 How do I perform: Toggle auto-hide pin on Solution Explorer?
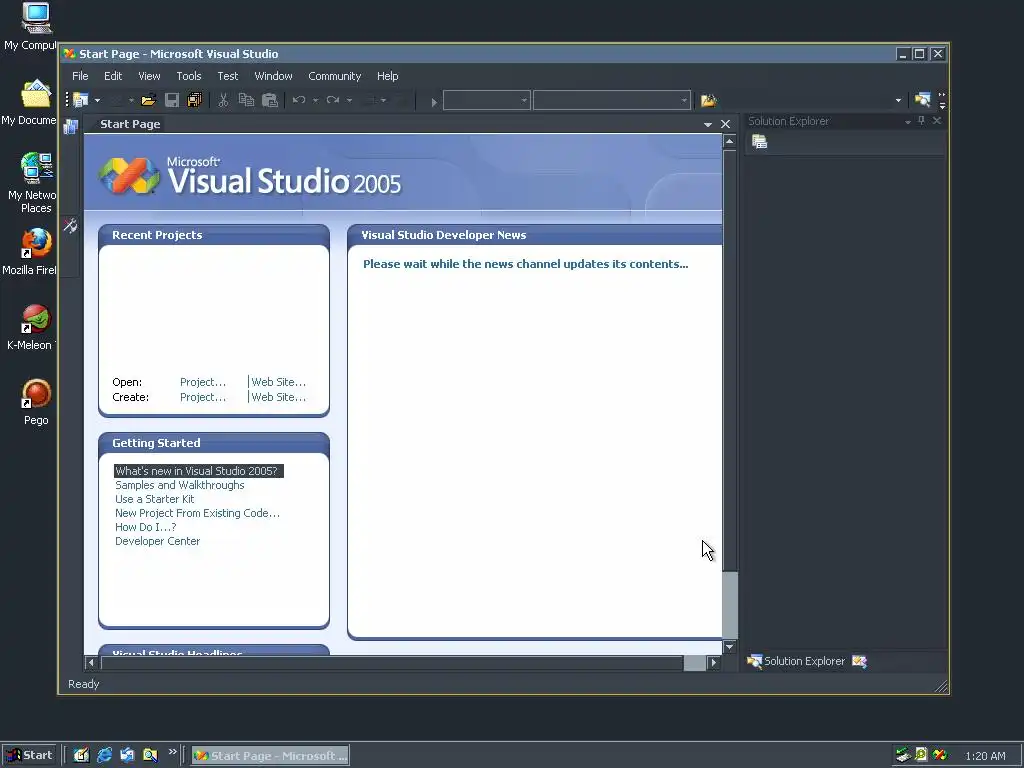click(921, 121)
